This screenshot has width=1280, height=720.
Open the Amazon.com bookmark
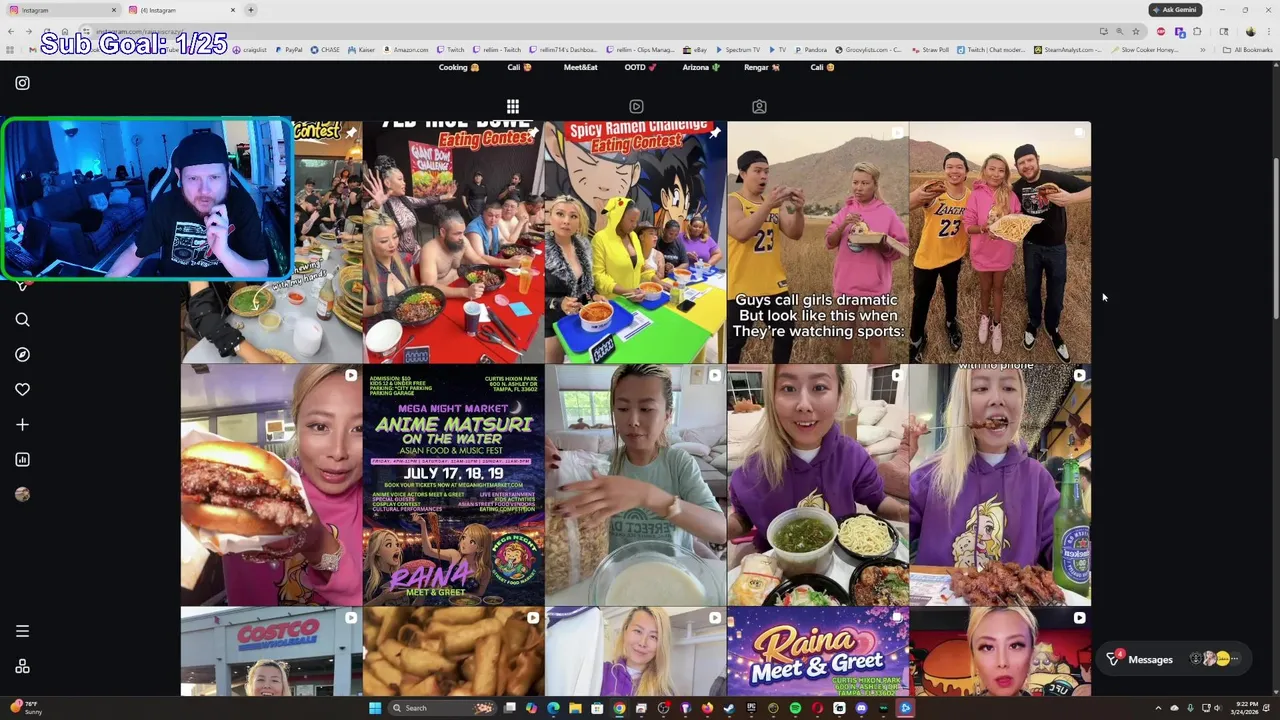coord(405,49)
